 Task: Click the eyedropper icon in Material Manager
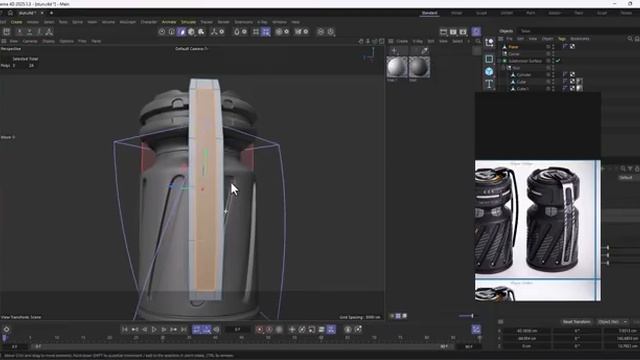tap(424, 51)
